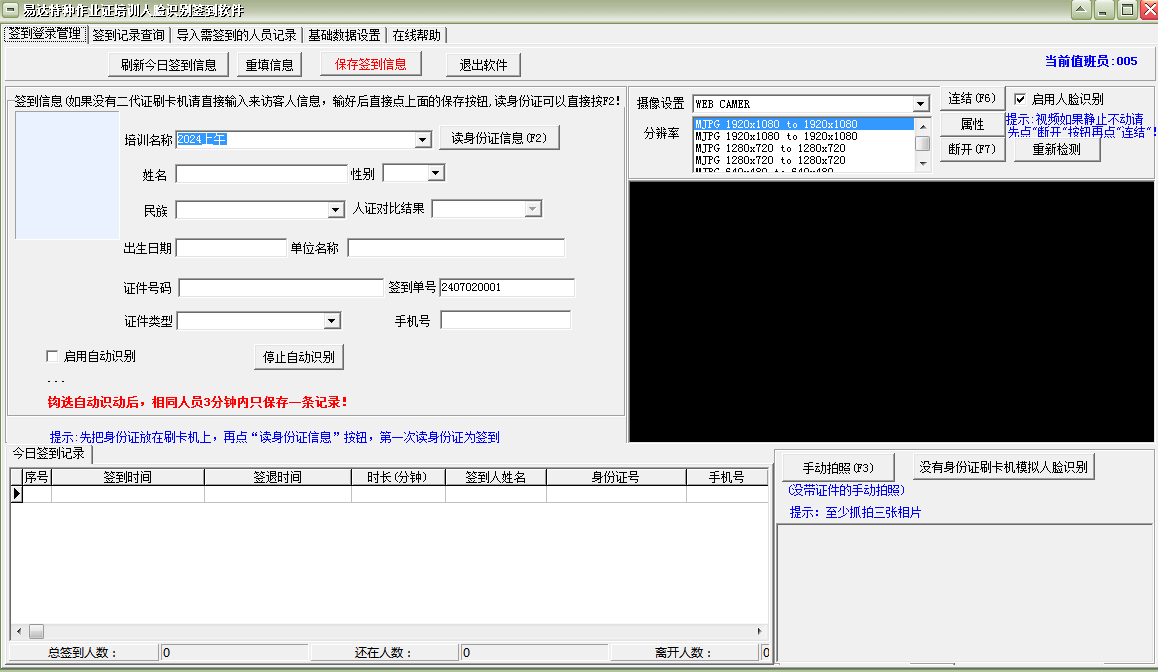Open the 摄像设置 WEB CAMER dropdown

(x=920, y=104)
